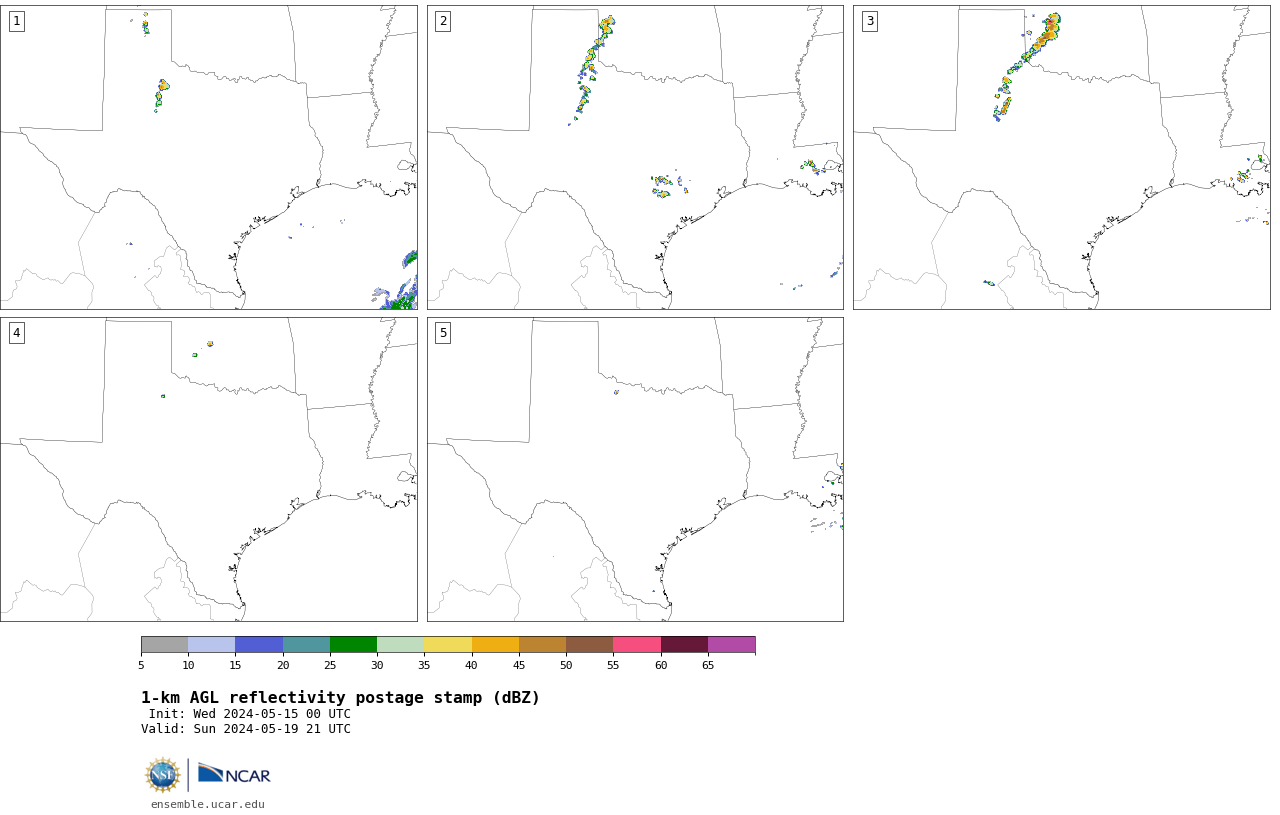Select the maroon 60-65 dBZ swatch
Screen dimensions: 1280x815
[684, 644]
